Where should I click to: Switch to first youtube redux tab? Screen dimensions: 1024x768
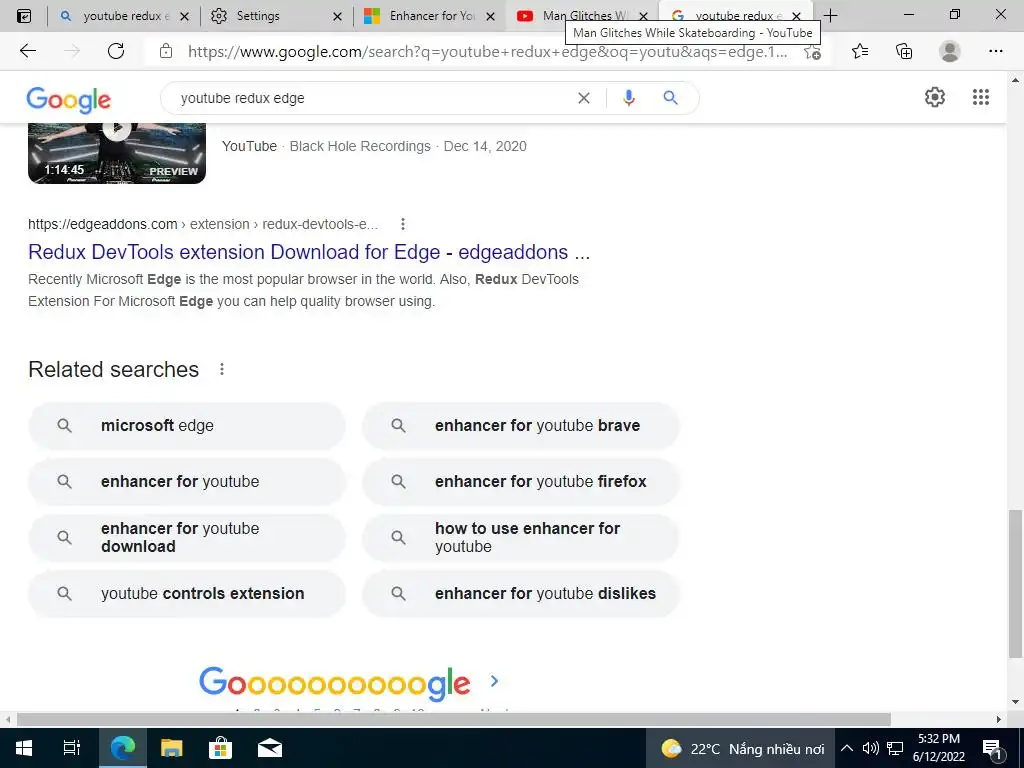(123, 16)
